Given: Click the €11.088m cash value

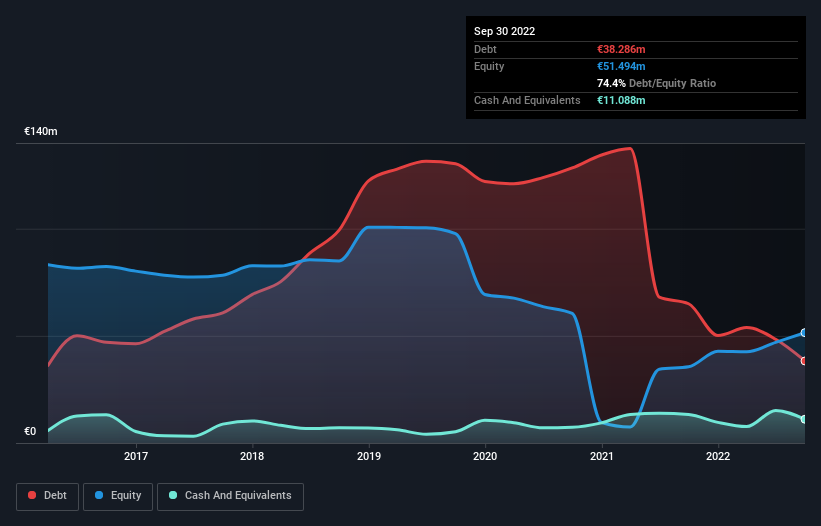Looking at the screenshot, I should [x=621, y=100].
